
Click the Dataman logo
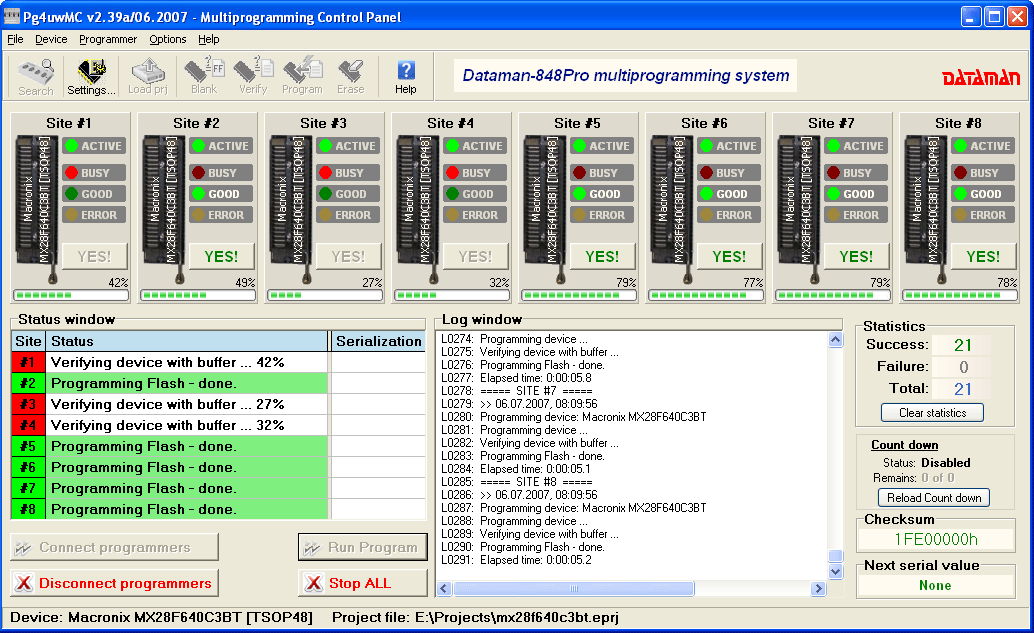tap(980, 78)
